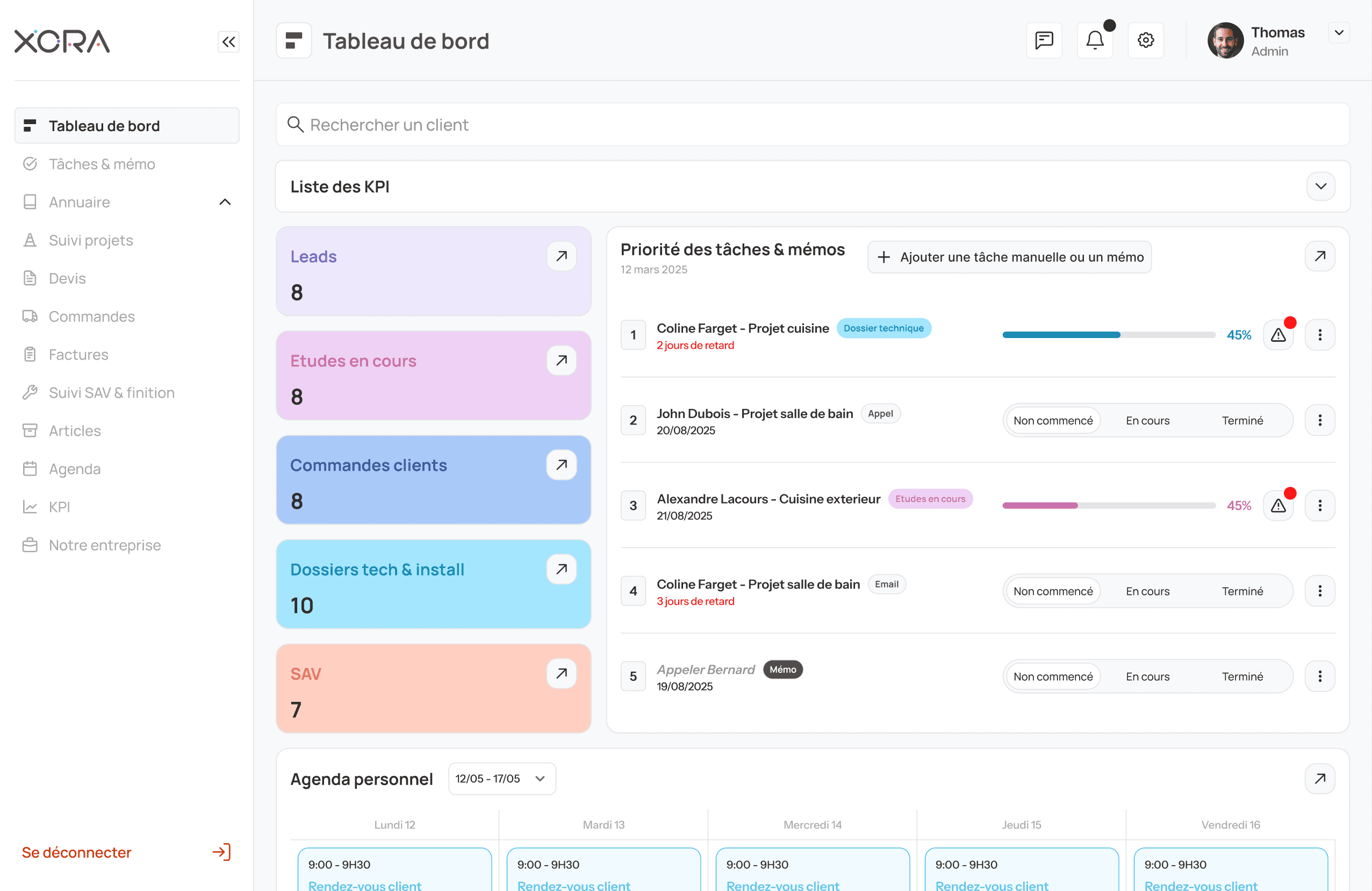The height and width of the screenshot is (891, 1372).
Task: Expand the Liste des KPI section
Action: pos(1320,186)
